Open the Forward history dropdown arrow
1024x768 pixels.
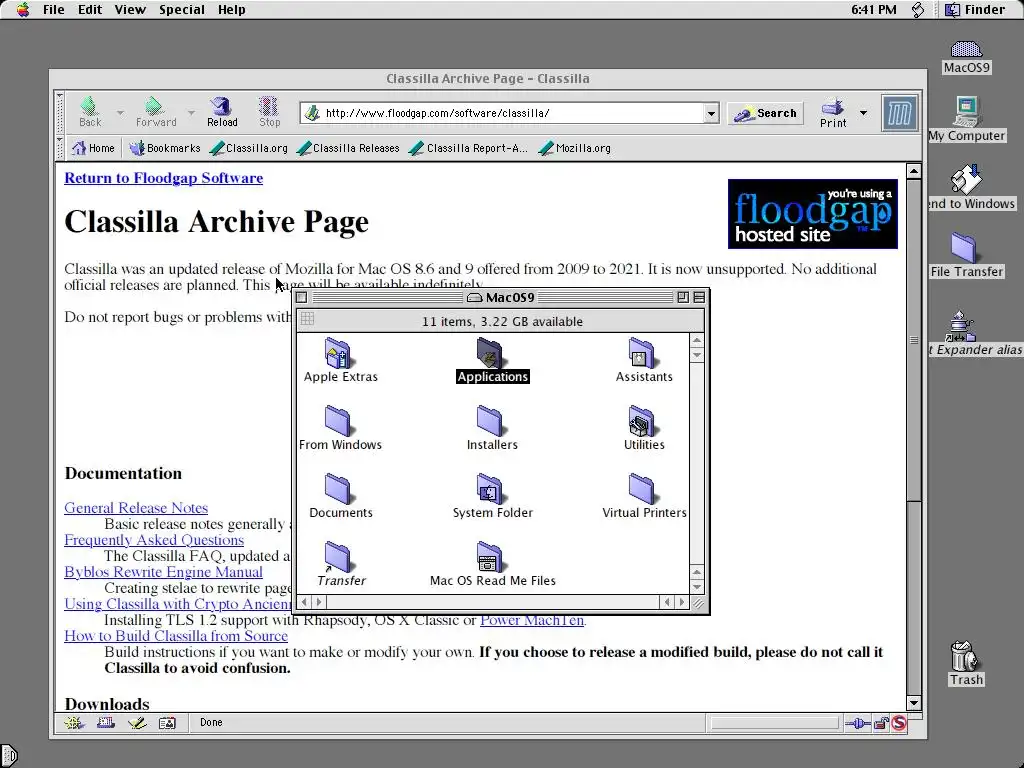[x=191, y=112]
